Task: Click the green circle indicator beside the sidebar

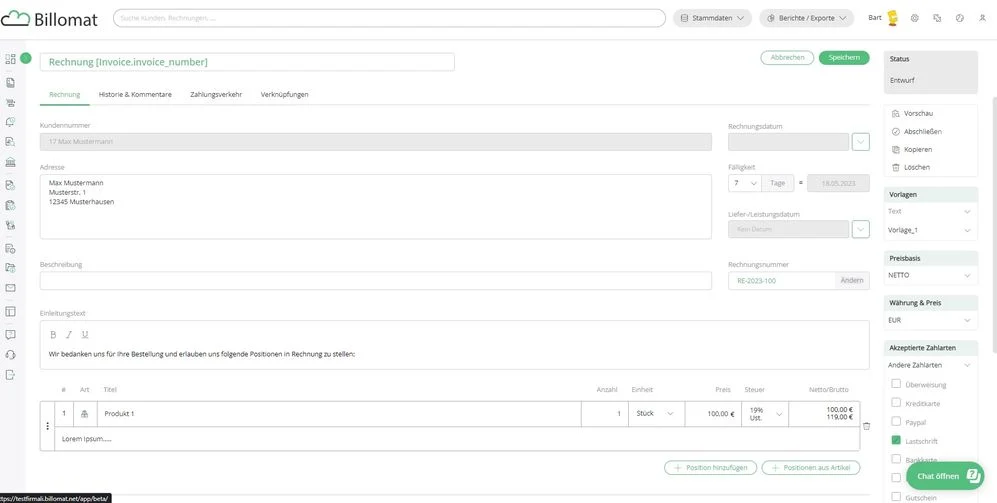Action: click(26, 58)
